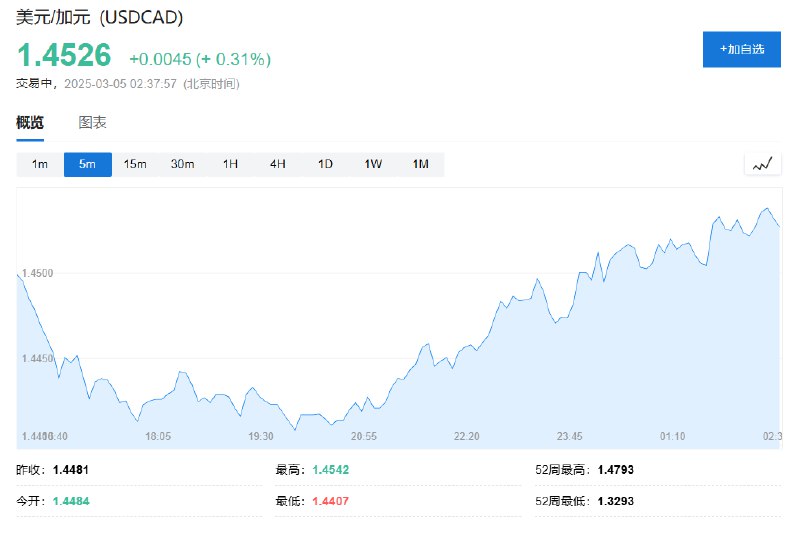Click the timestamp 2025-03-05 02:37:57

point(120,84)
